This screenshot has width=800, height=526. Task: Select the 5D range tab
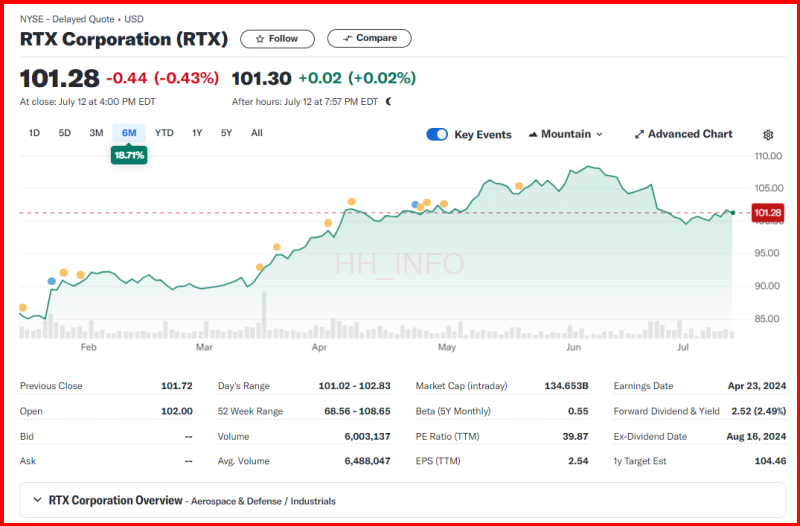(x=64, y=133)
